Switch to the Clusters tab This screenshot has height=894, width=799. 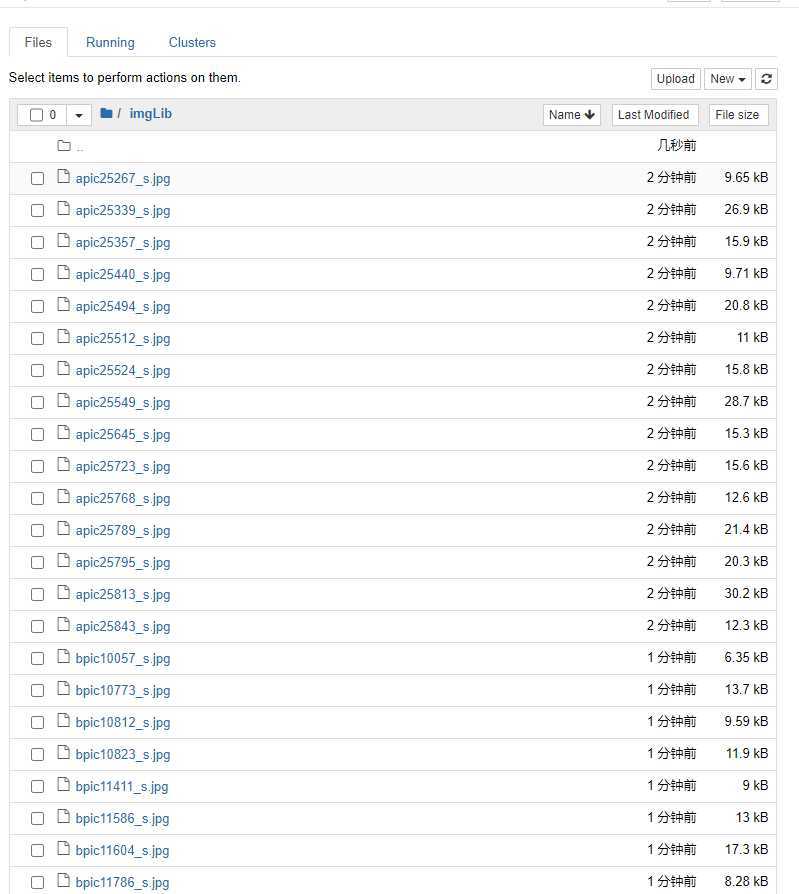[192, 42]
